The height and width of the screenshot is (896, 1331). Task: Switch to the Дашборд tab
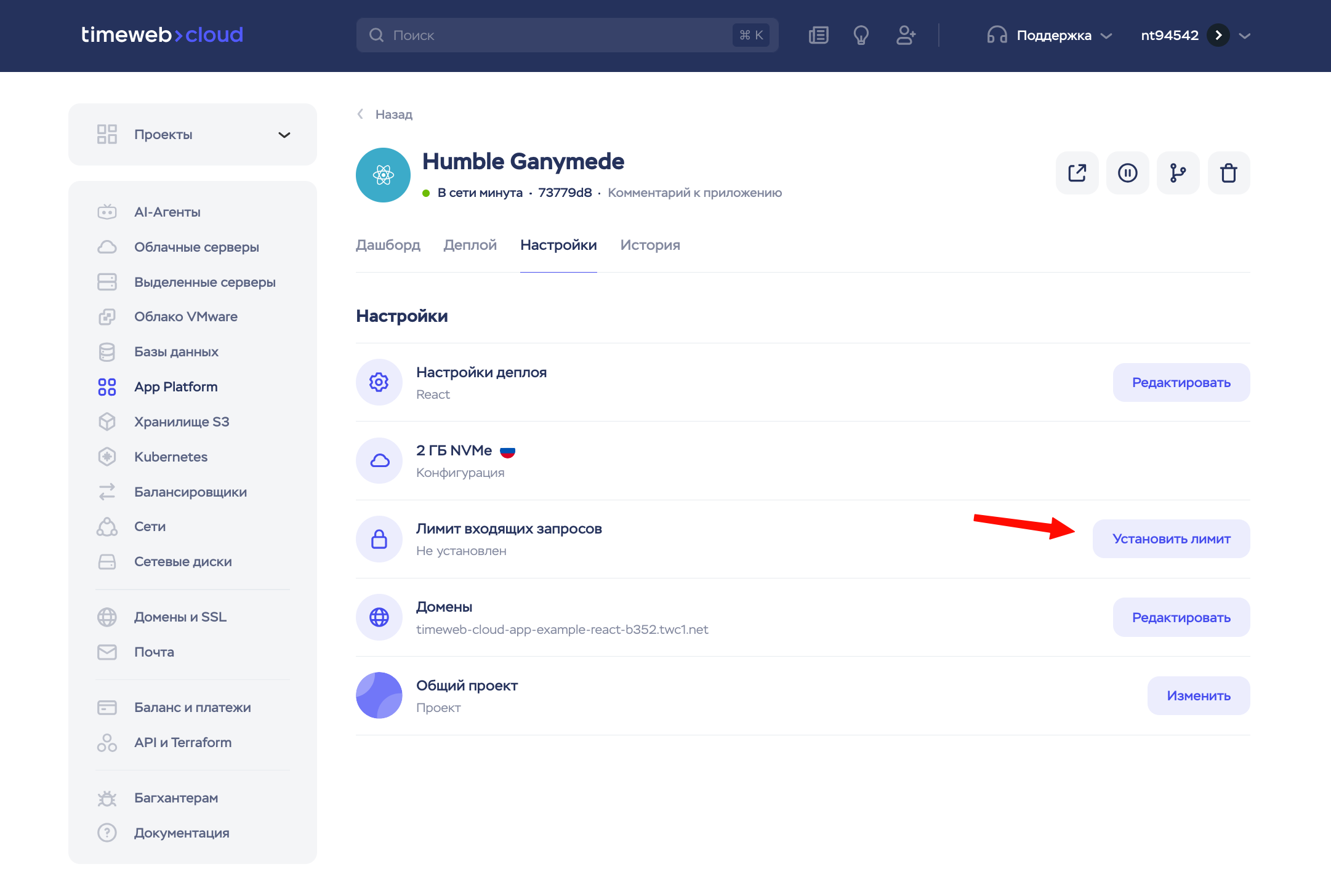pos(388,245)
